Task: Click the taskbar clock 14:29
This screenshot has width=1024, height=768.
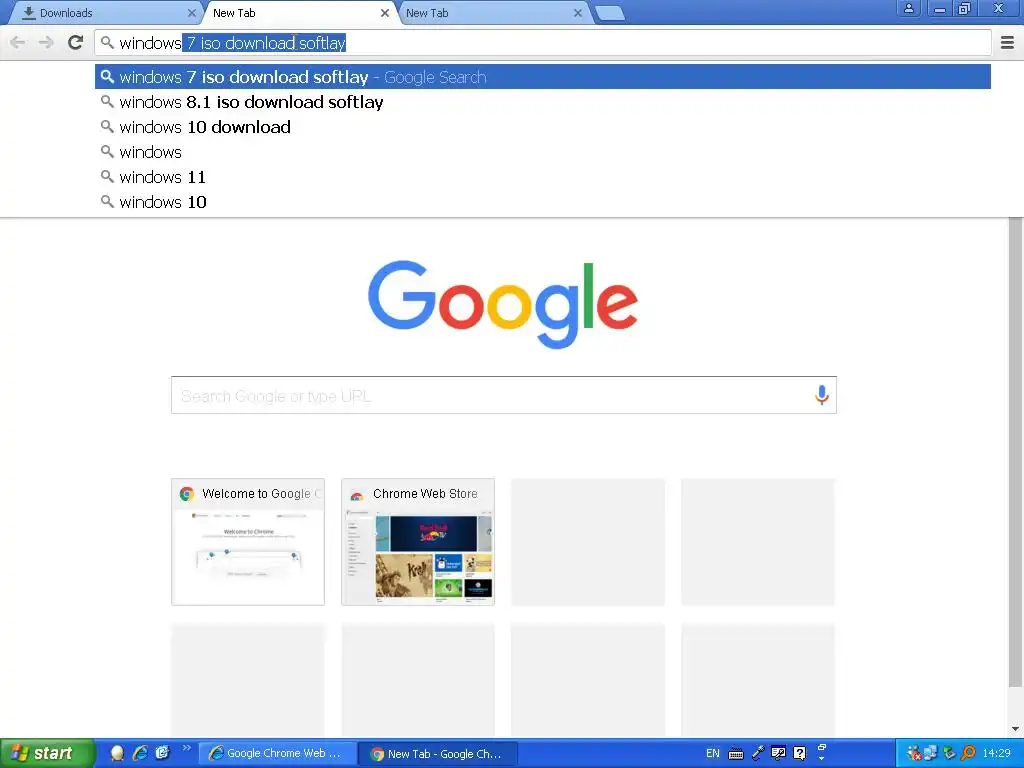Action: tap(996, 754)
